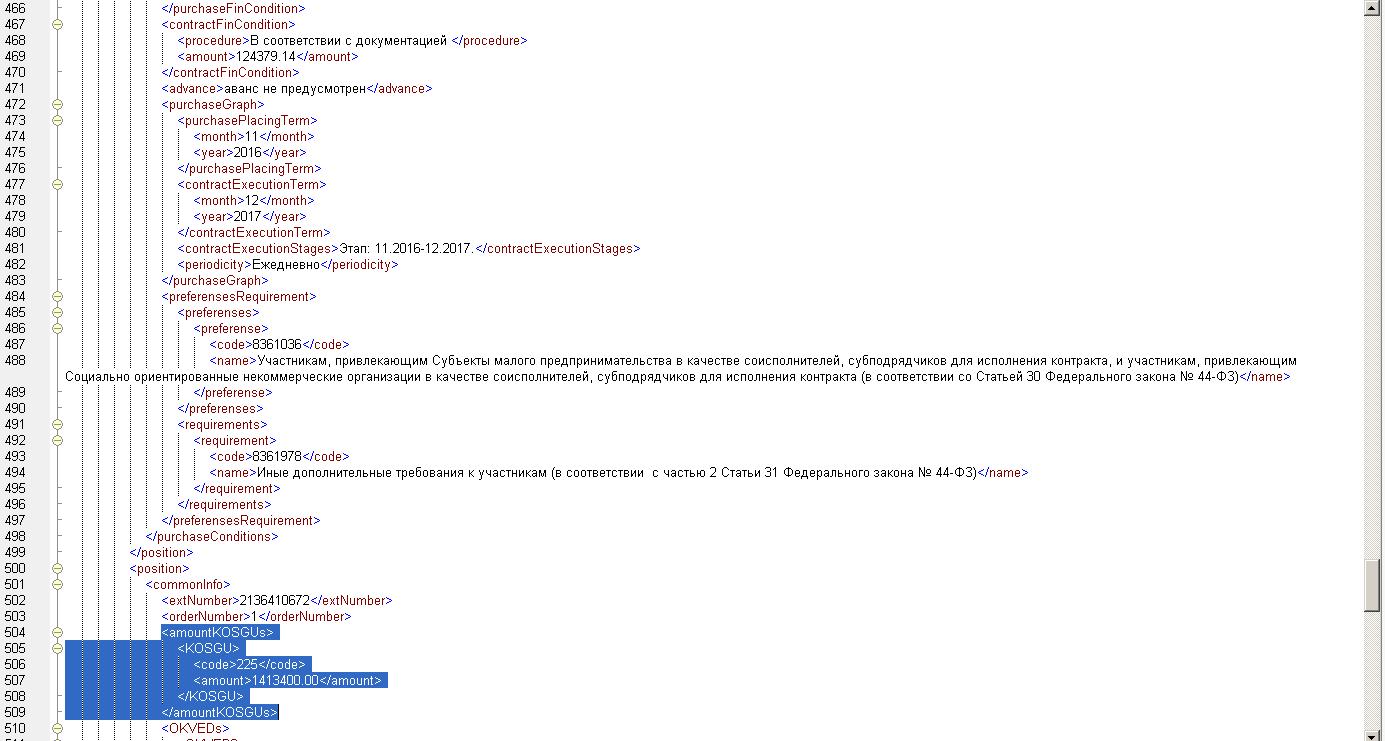Select line number 488 in the gutter
The image size is (1385, 741).
tap(15, 360)
